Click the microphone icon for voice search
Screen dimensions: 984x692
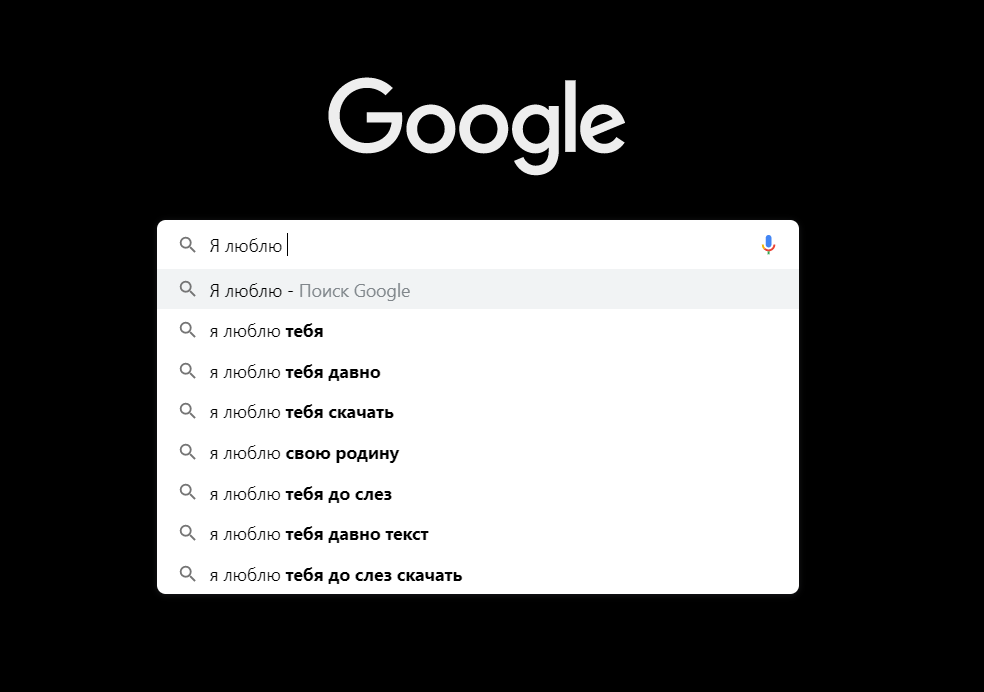pyautogui.click(x=768, y=243)
